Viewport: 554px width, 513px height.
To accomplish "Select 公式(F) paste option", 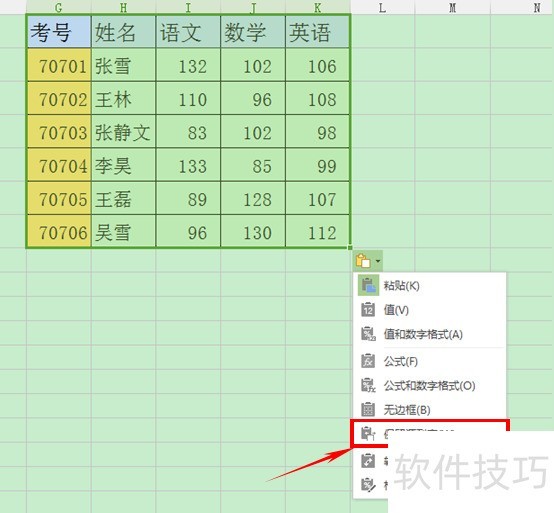I will click(430, 361).
